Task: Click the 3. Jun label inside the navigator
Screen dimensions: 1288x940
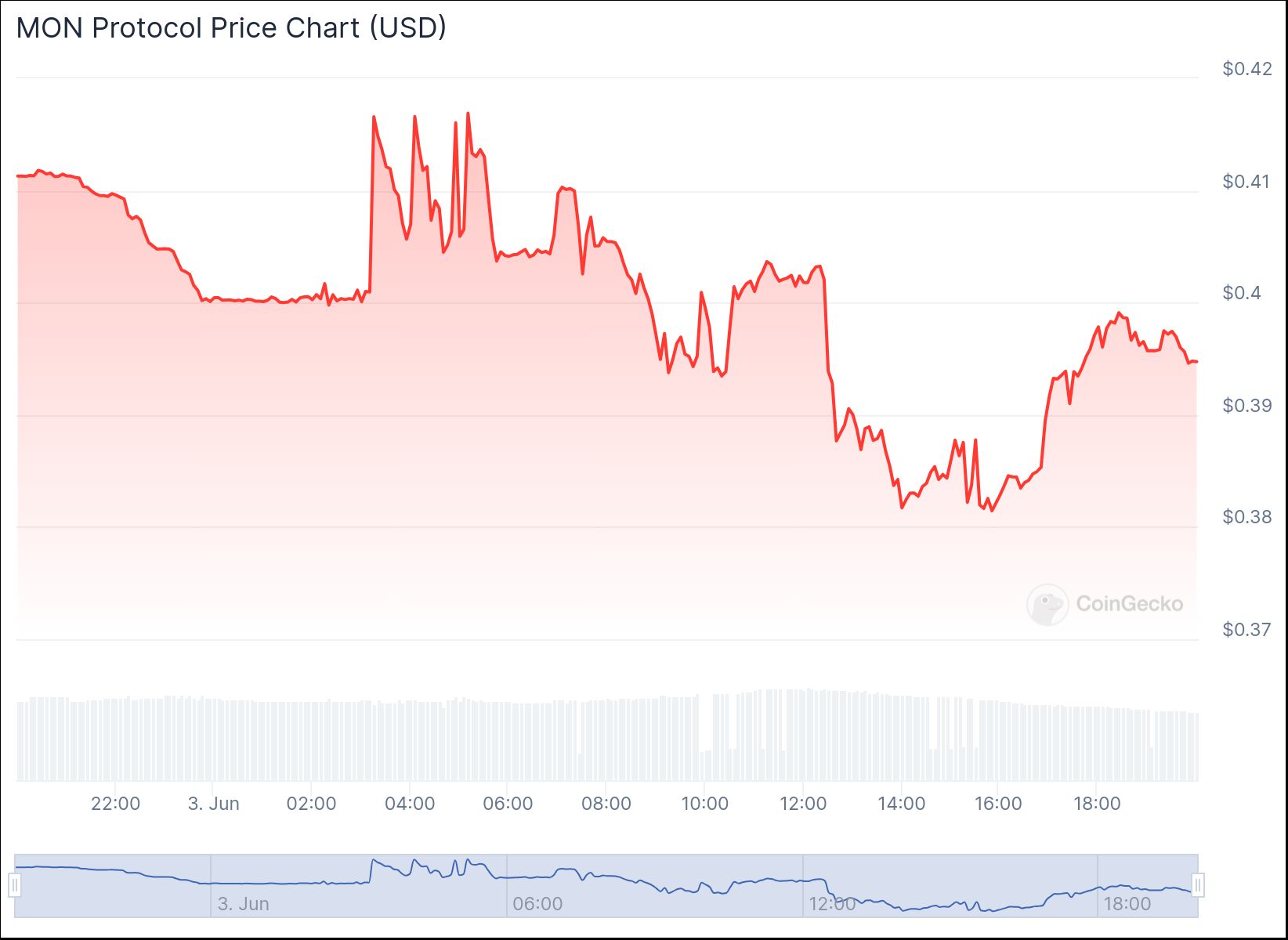Action: (243, 904)
